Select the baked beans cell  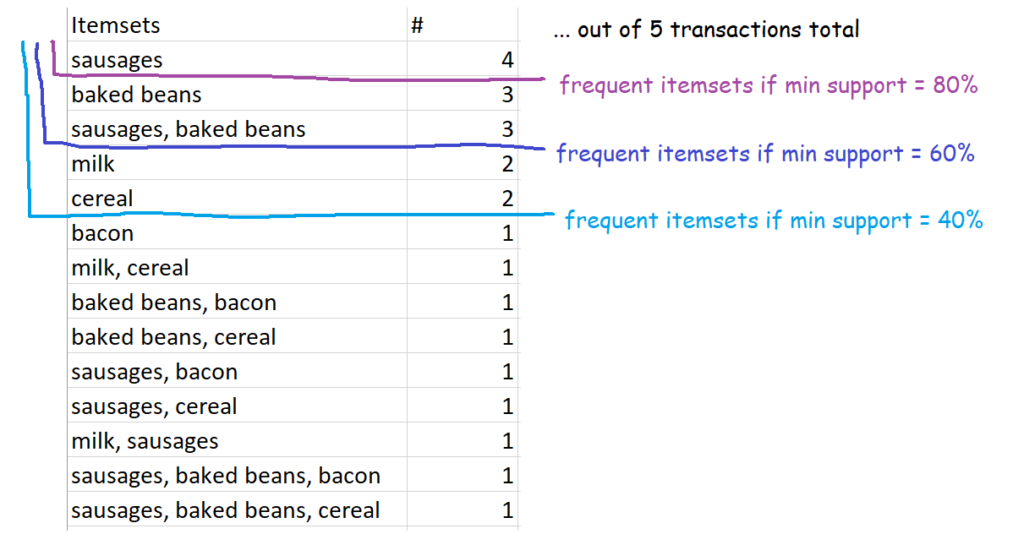pyautogui.click(x=237, y=94)
